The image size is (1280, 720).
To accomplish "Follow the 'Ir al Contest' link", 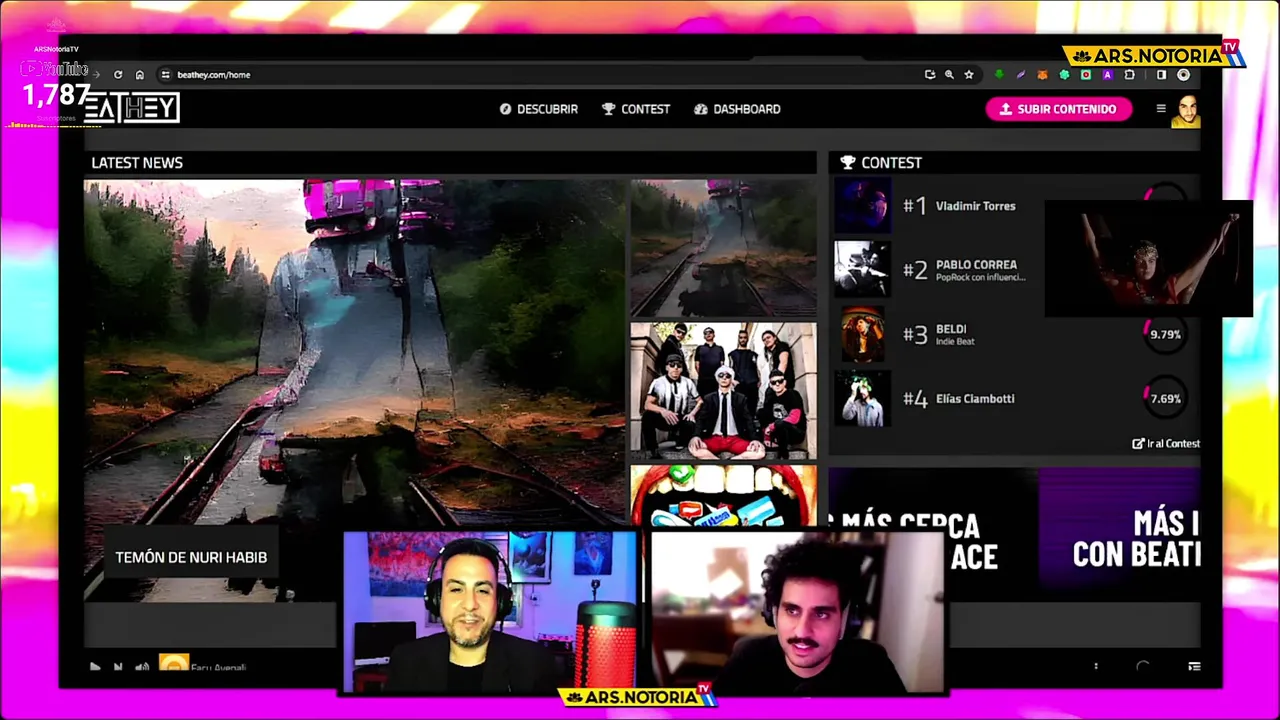I will coord(1166,443).
